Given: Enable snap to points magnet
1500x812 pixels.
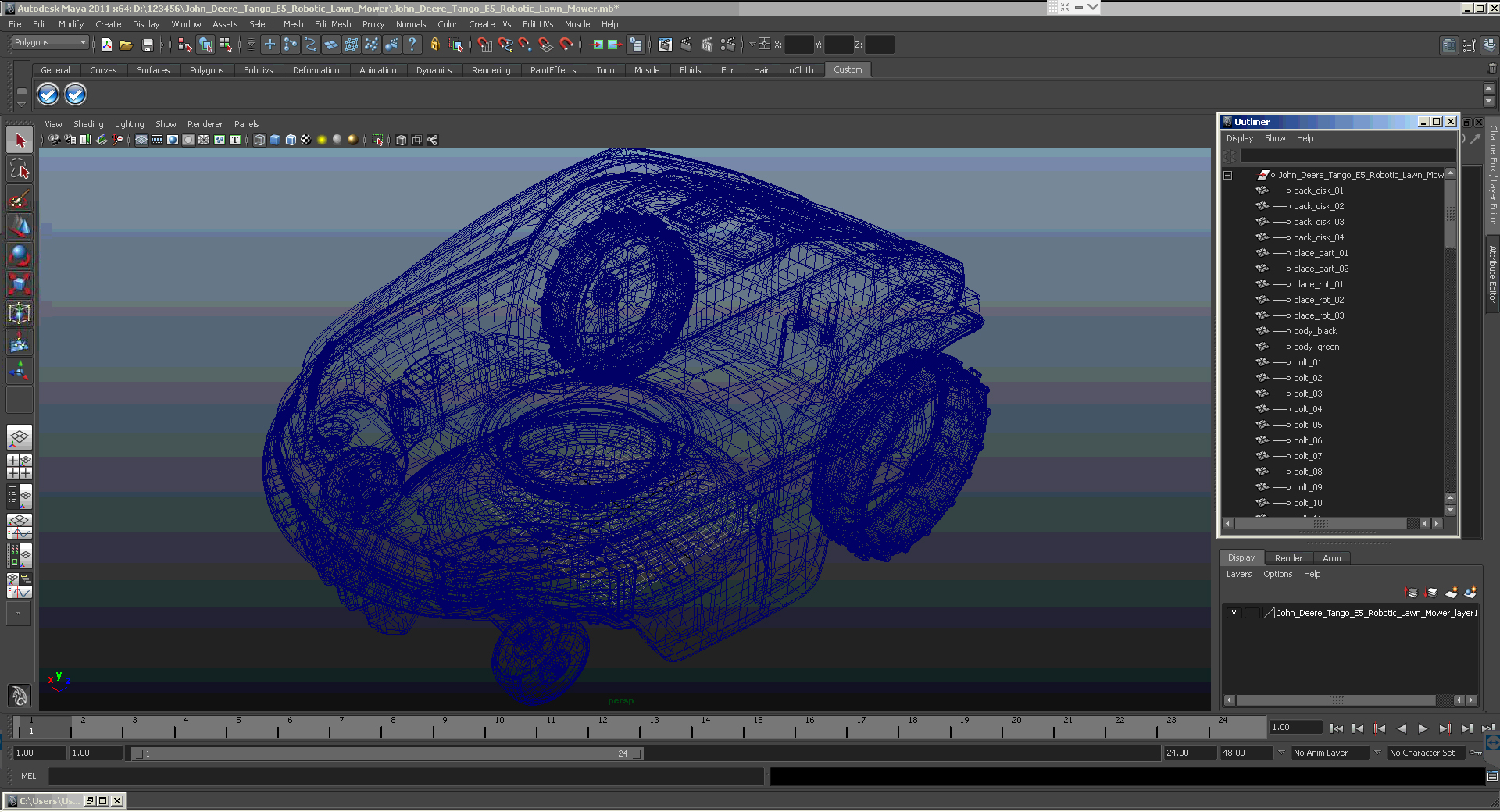Looking at the screenshot, I should point(526,45).
